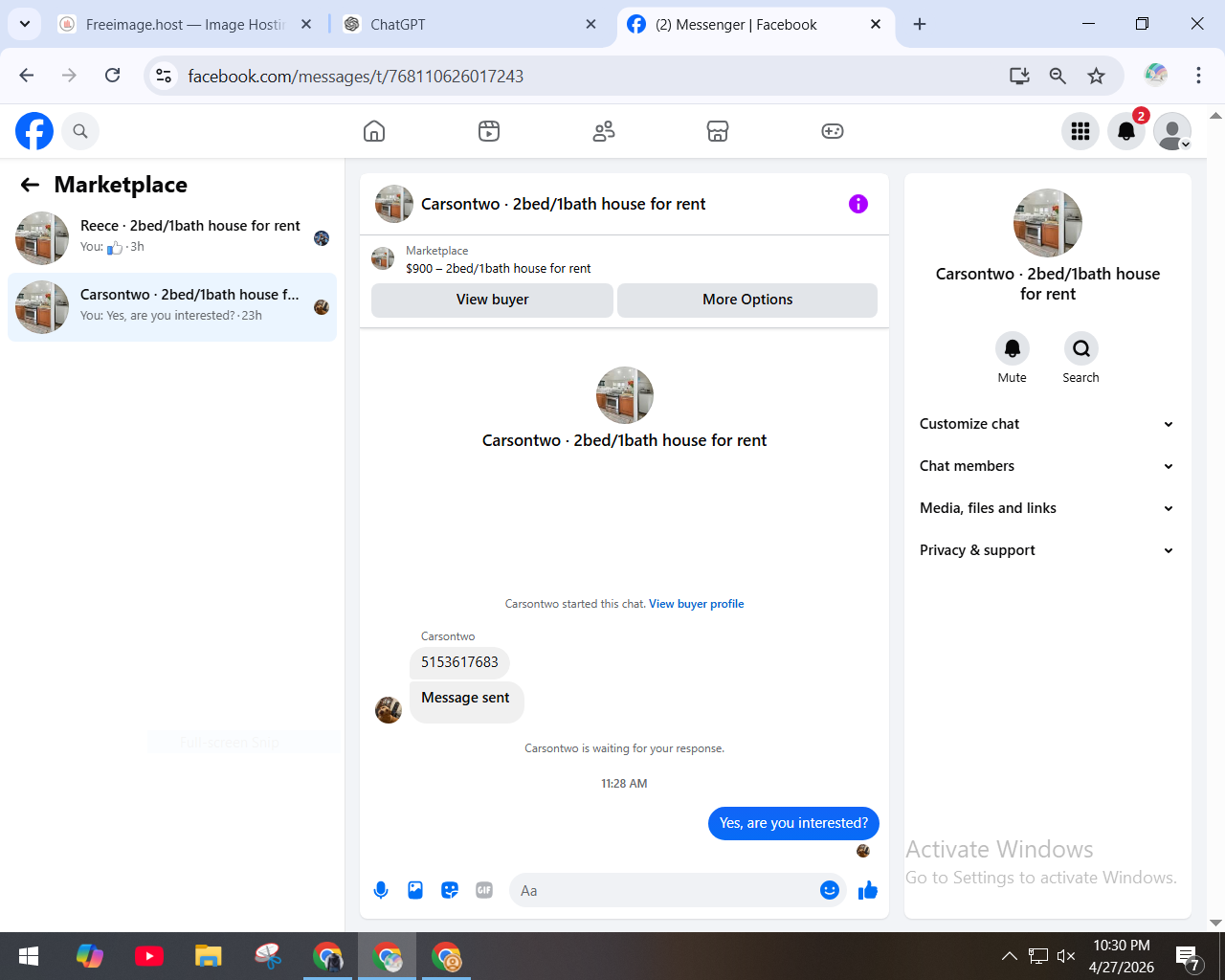Open the account profile menu
The width and height of the screenshot is (1225, 980).
click(1172, 131)
